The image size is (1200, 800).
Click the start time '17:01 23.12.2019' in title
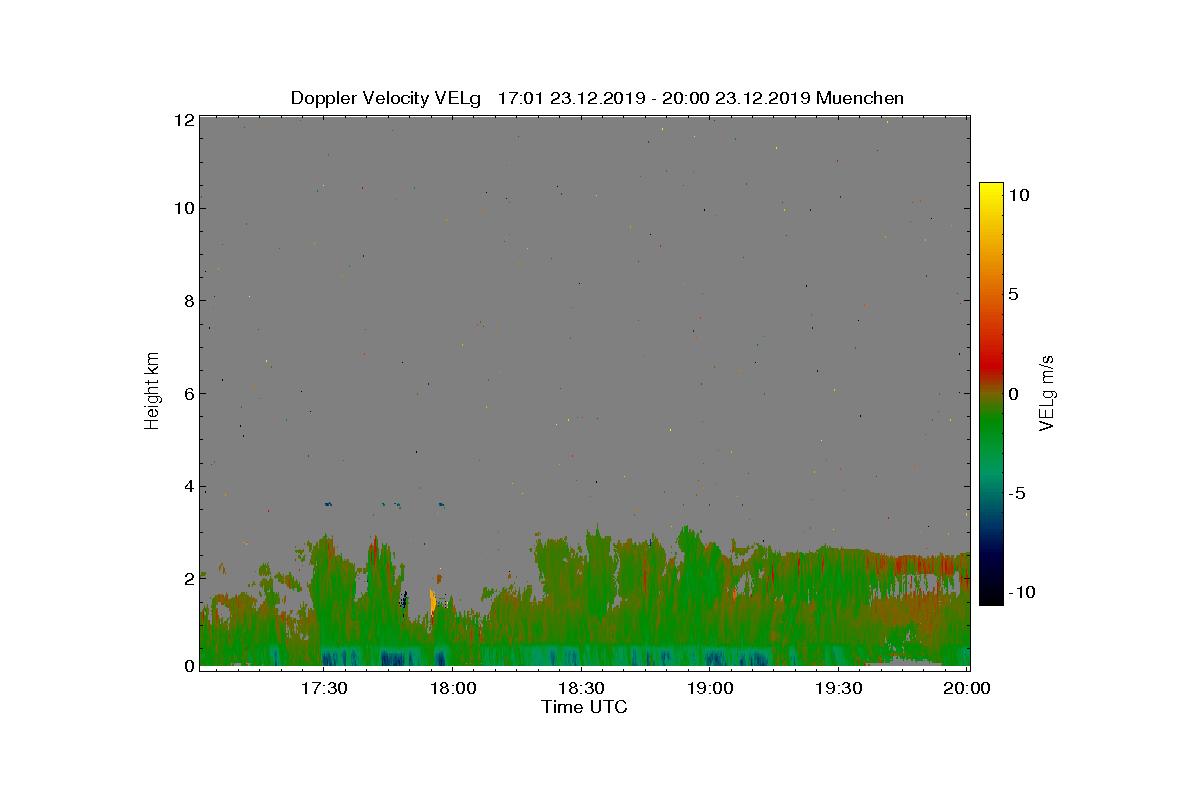tap(570, 98)
